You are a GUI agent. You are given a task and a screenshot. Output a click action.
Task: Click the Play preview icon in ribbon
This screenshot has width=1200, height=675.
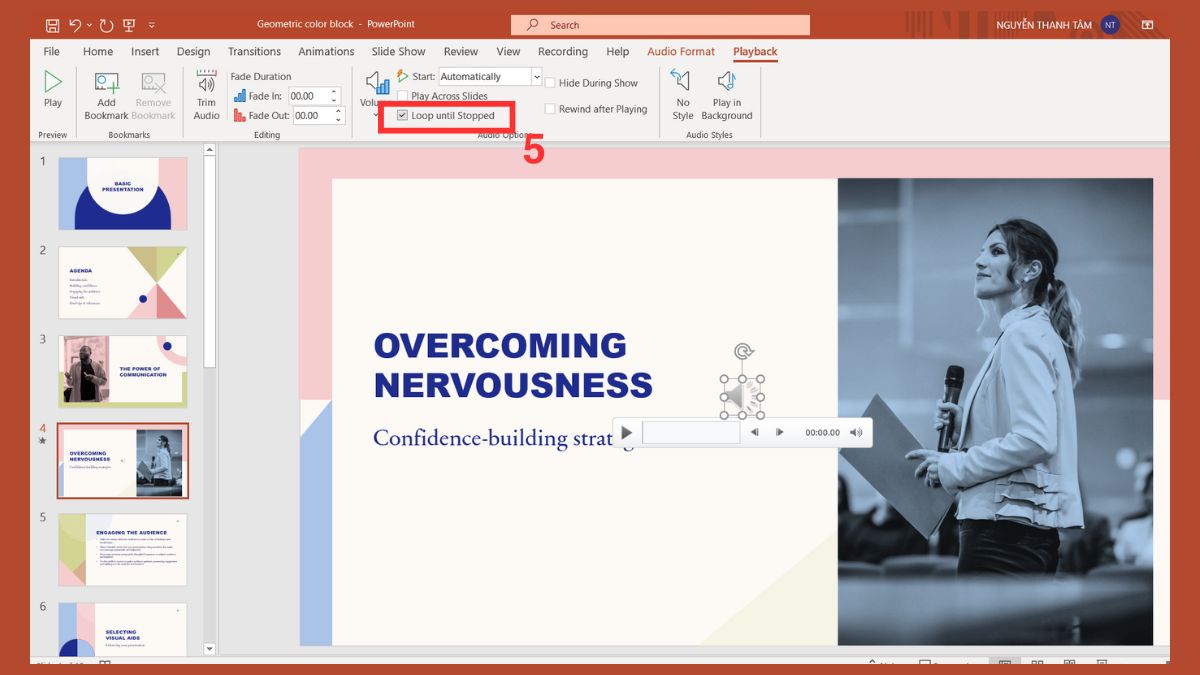pos(53,83)
